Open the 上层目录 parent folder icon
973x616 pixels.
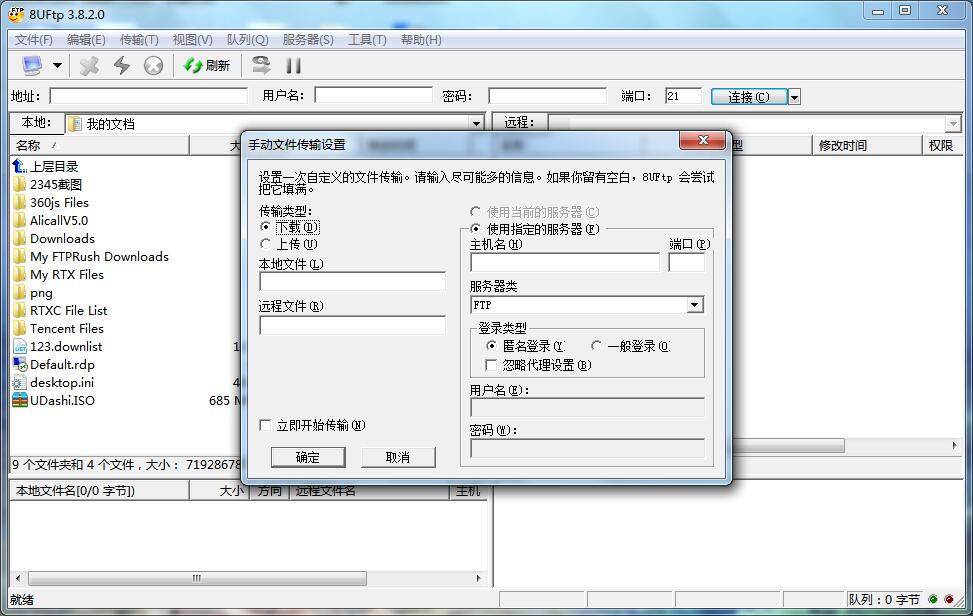point(19,166)
